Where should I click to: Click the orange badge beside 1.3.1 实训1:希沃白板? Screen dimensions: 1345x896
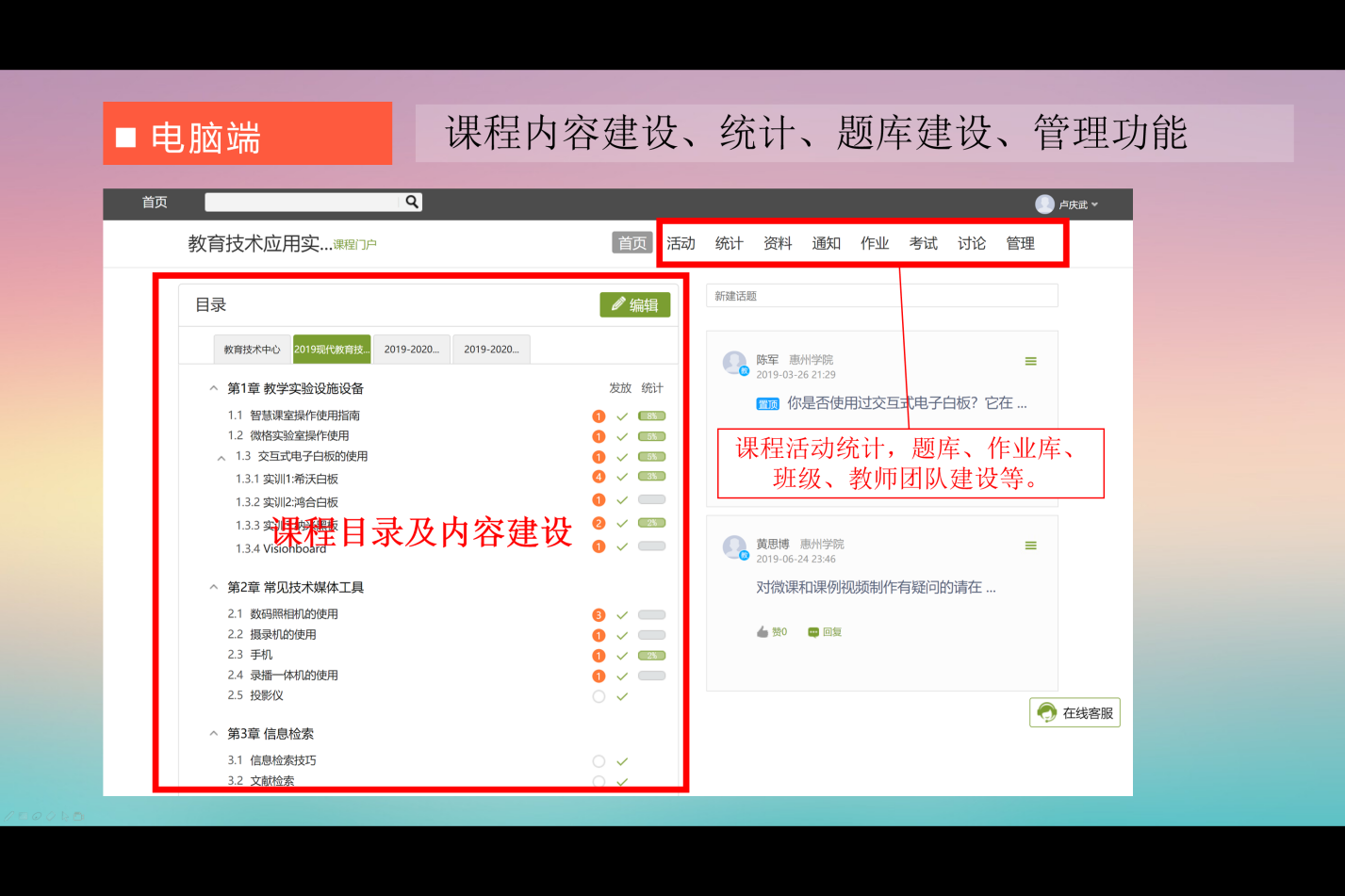click(599, 477)
